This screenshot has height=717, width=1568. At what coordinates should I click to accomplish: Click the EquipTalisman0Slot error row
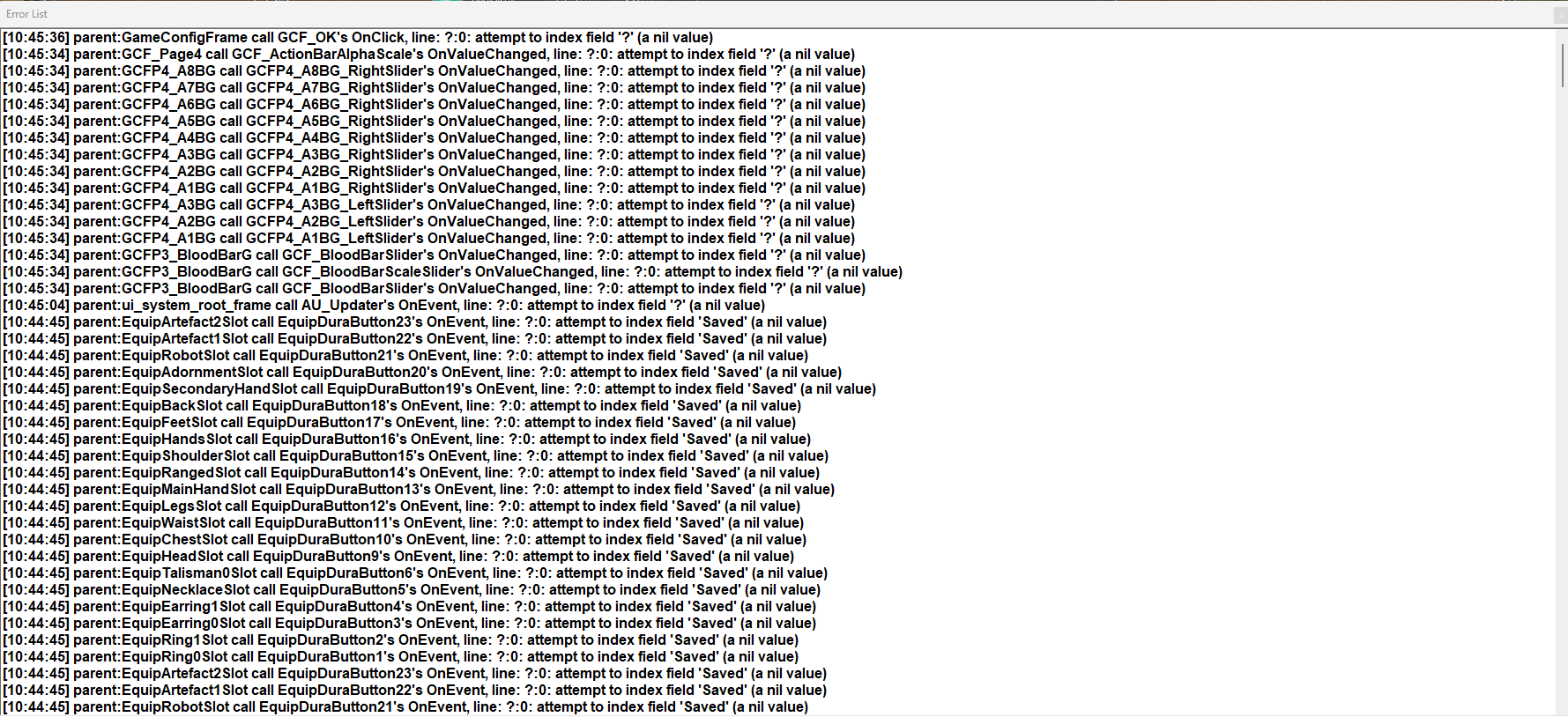415,573
